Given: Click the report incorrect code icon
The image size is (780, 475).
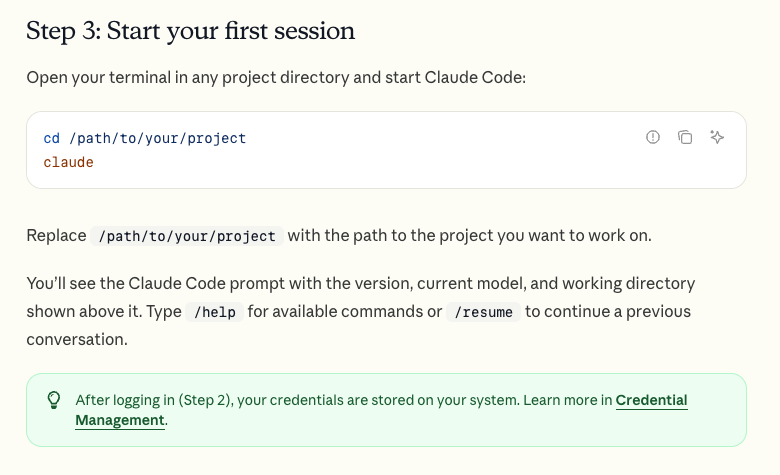Looking at the screenshot, I should pyautogui.click(x=653, y=137).
